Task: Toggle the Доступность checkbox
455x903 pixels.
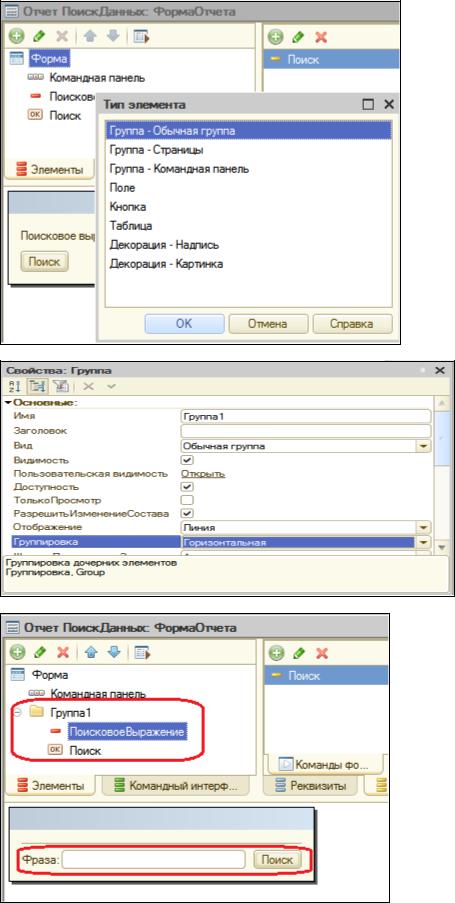Action: point(187,487)
